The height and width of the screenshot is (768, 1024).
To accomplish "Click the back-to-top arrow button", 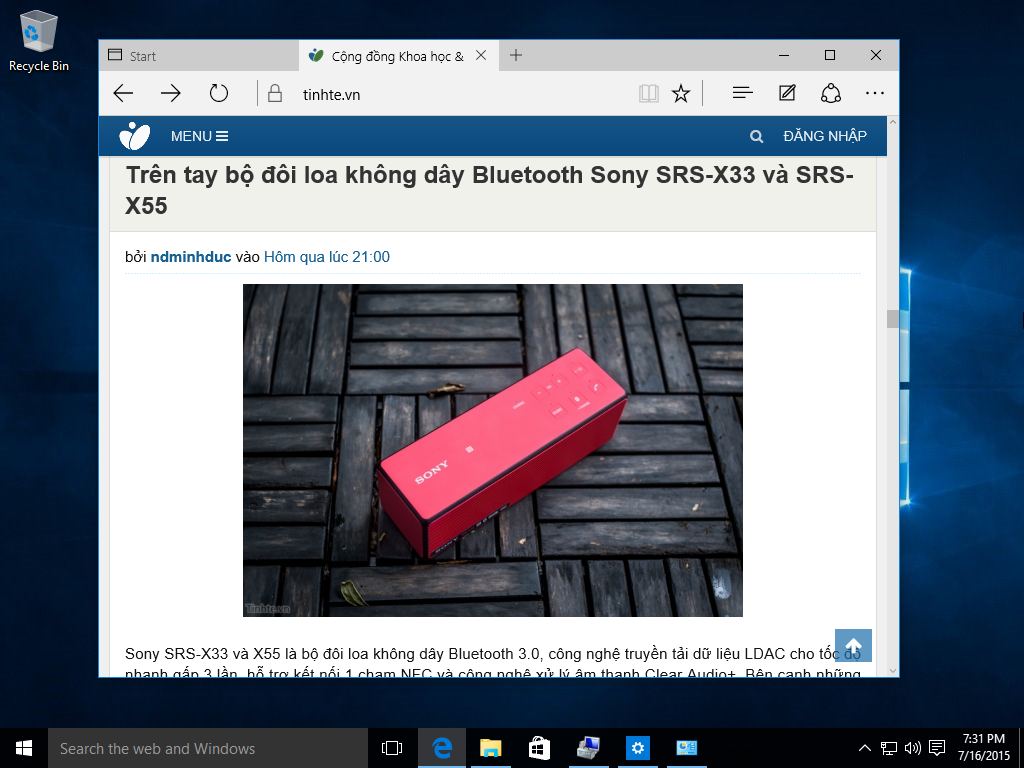I will (853, 645).
